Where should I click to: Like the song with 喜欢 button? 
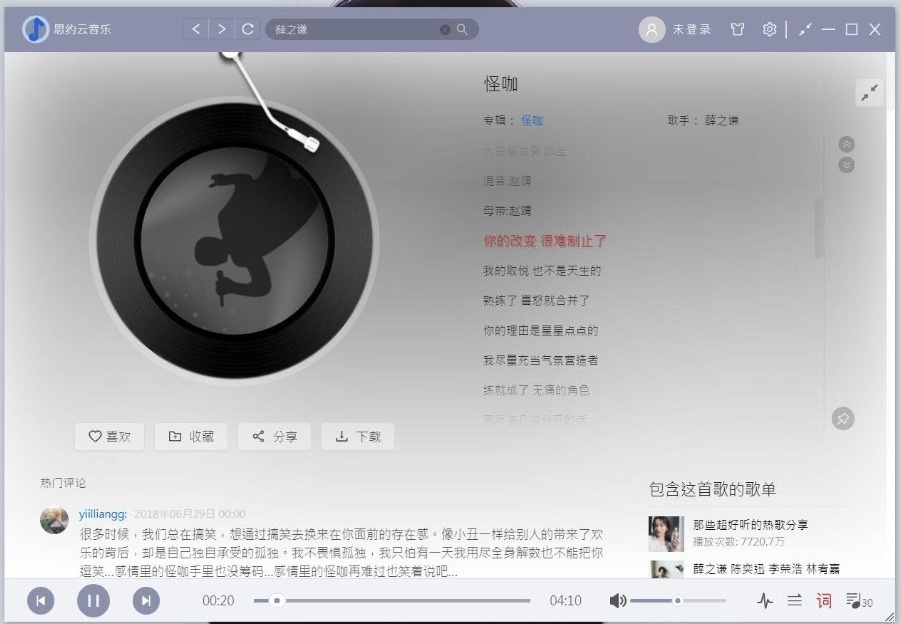(109, 436)
